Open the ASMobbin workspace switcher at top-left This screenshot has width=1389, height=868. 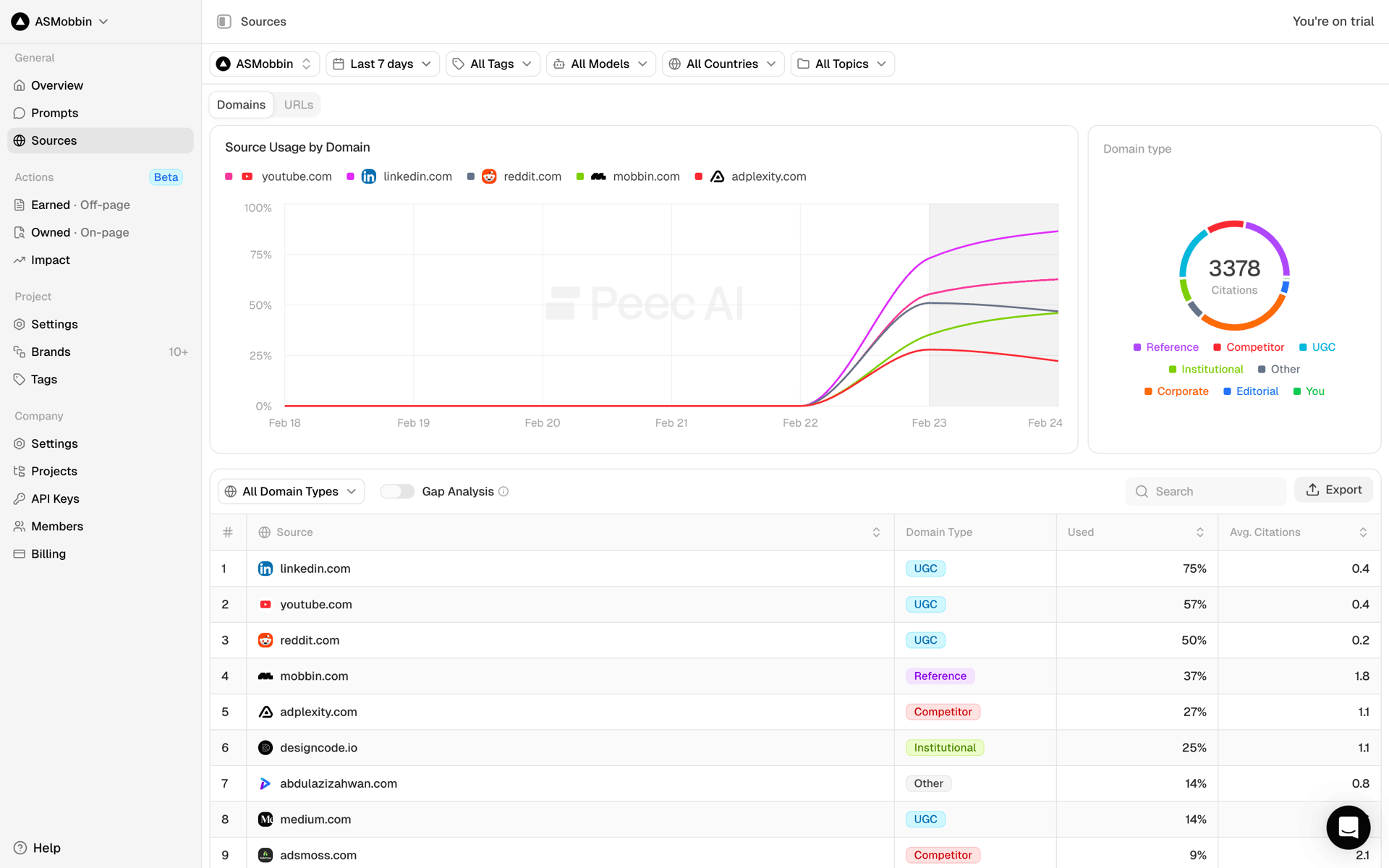click(60, 22)
